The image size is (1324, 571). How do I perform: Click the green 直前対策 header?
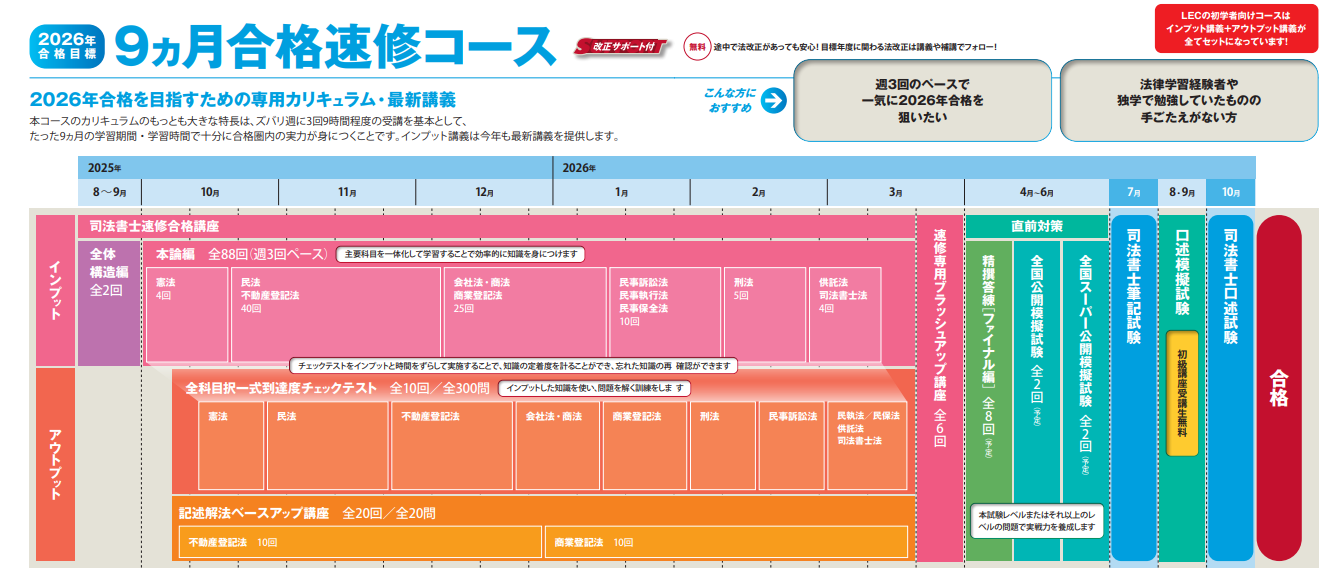[x=1036, y=226]
